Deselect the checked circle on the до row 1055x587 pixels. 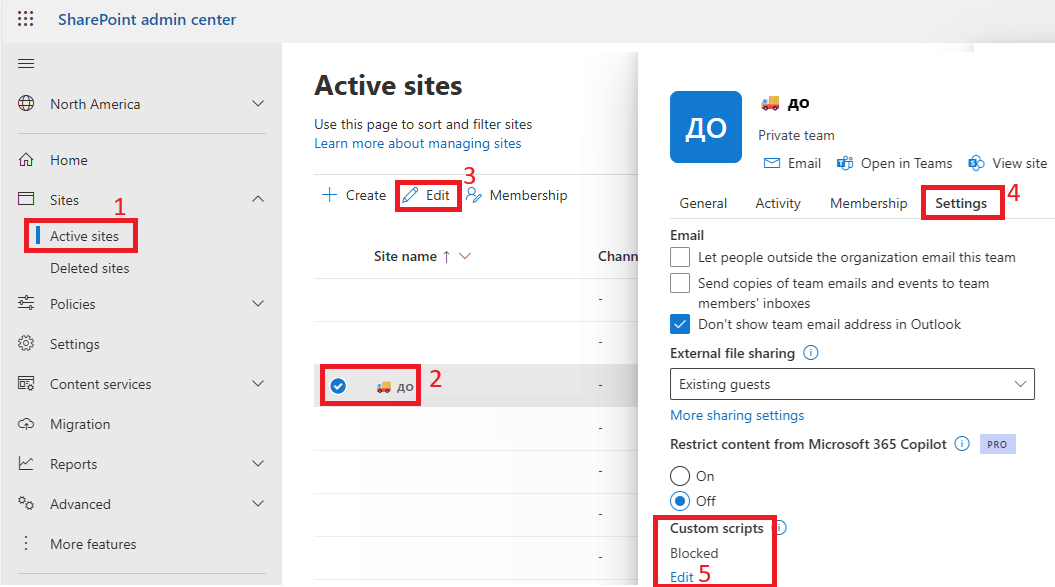[338, 386]
